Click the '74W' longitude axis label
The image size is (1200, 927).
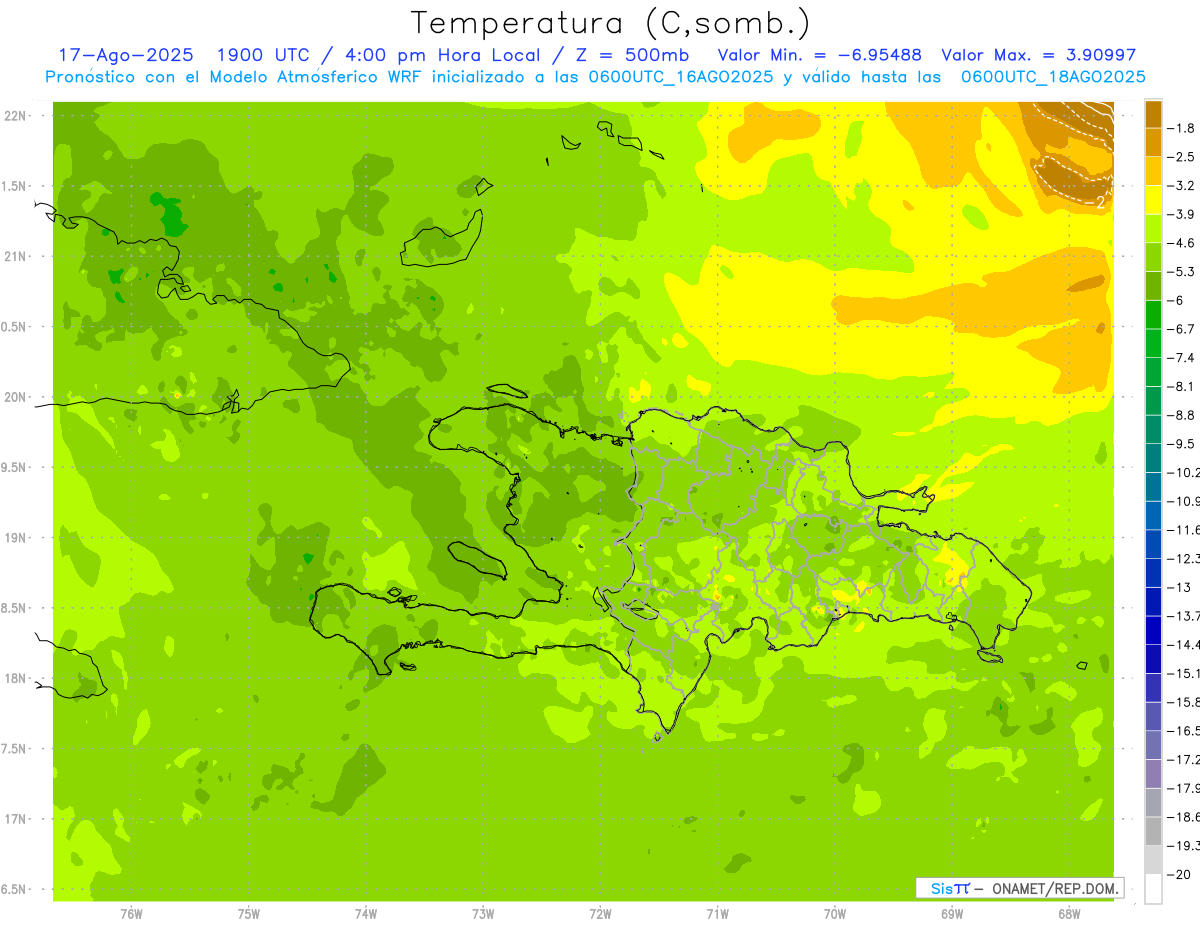(366, 914)
